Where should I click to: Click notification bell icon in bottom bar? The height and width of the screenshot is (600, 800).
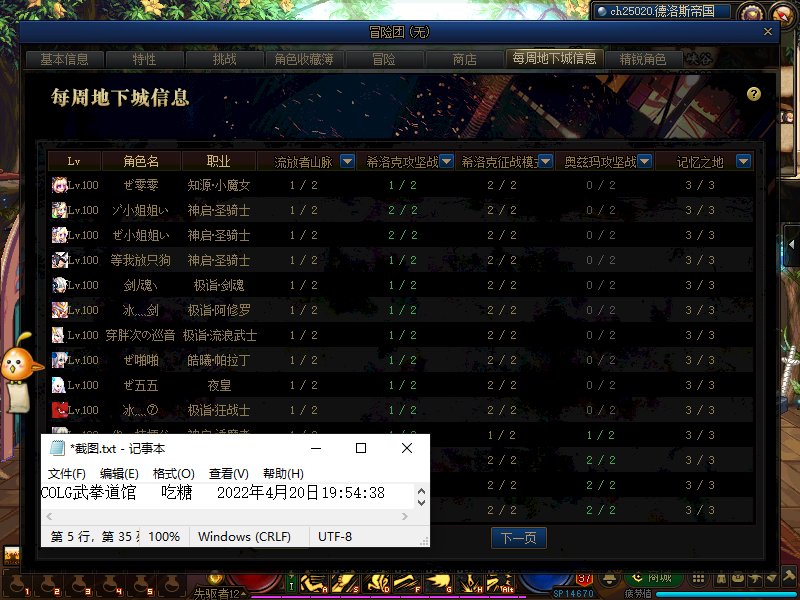609,579
